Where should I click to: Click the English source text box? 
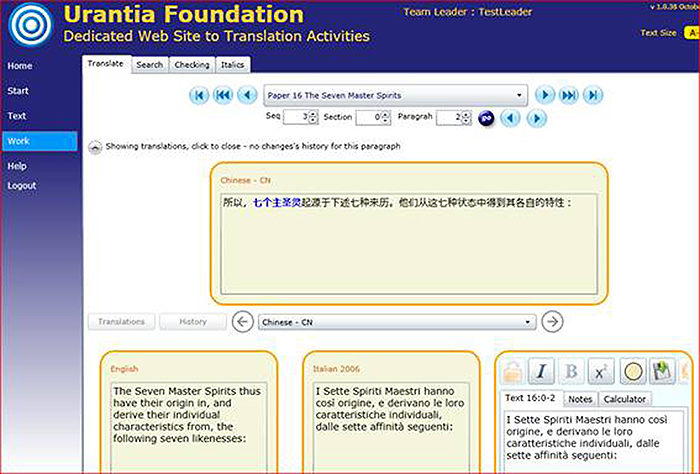188,428
